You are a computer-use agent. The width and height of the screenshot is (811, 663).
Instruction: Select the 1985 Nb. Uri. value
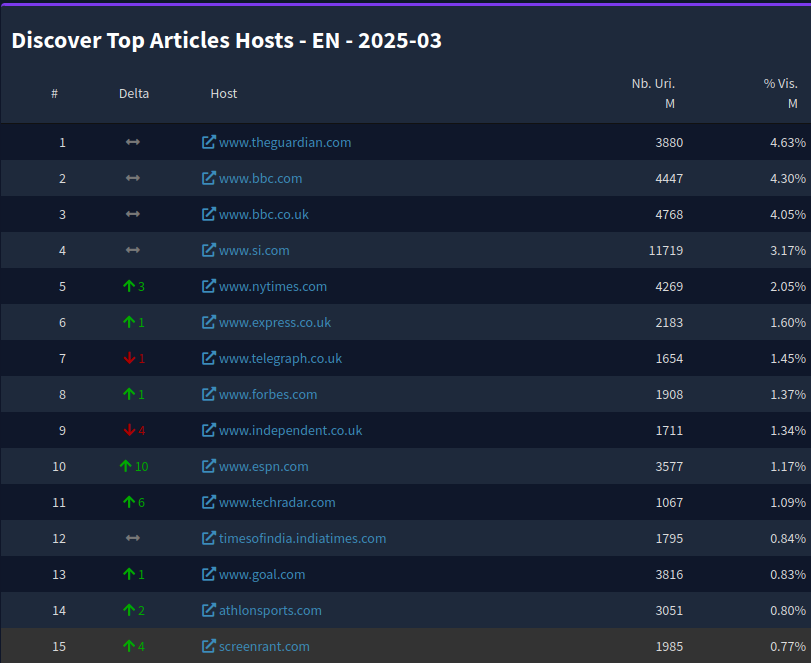[669, 646]
